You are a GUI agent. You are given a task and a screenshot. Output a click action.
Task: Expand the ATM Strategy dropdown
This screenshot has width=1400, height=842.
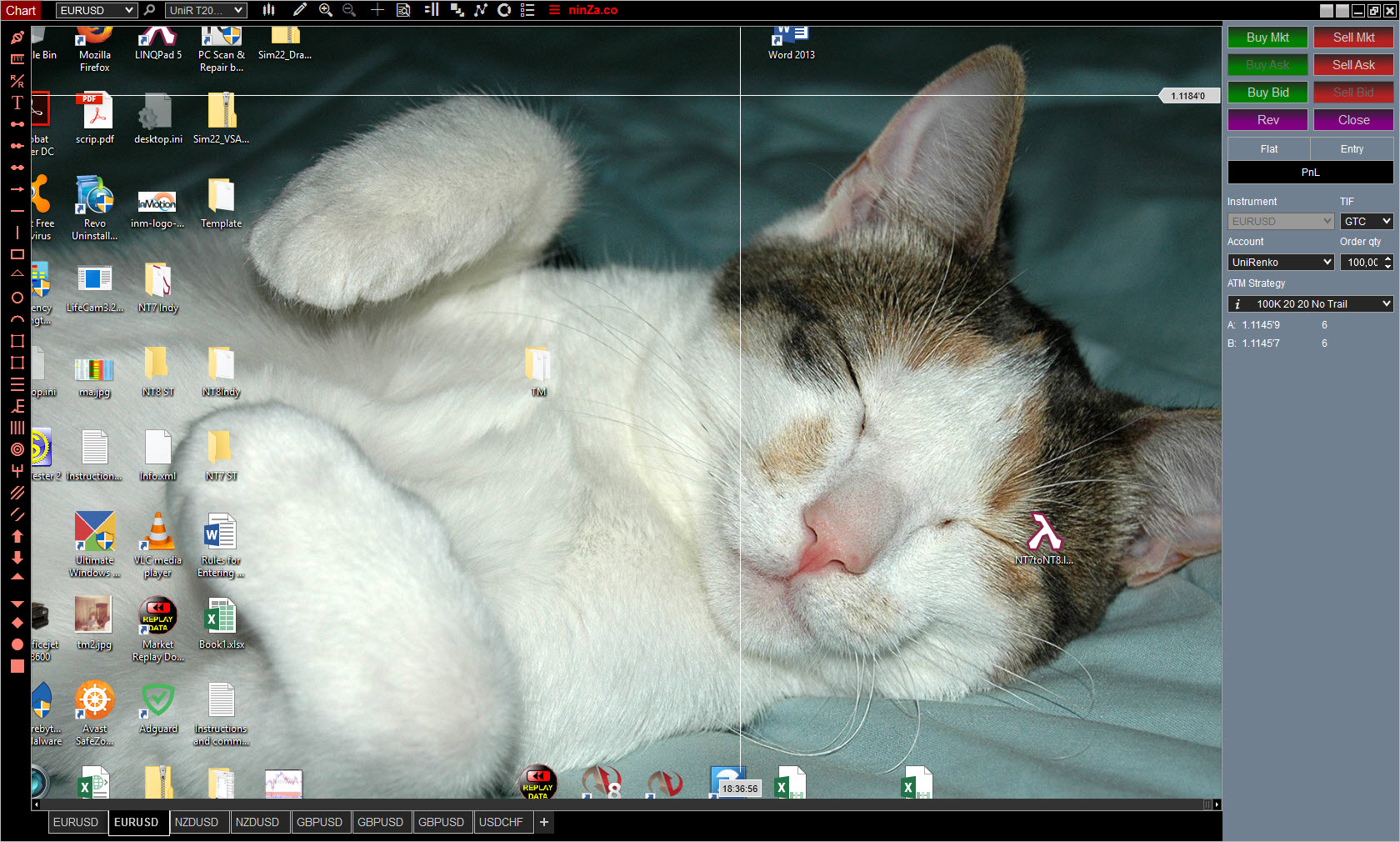coord(1310,304)
